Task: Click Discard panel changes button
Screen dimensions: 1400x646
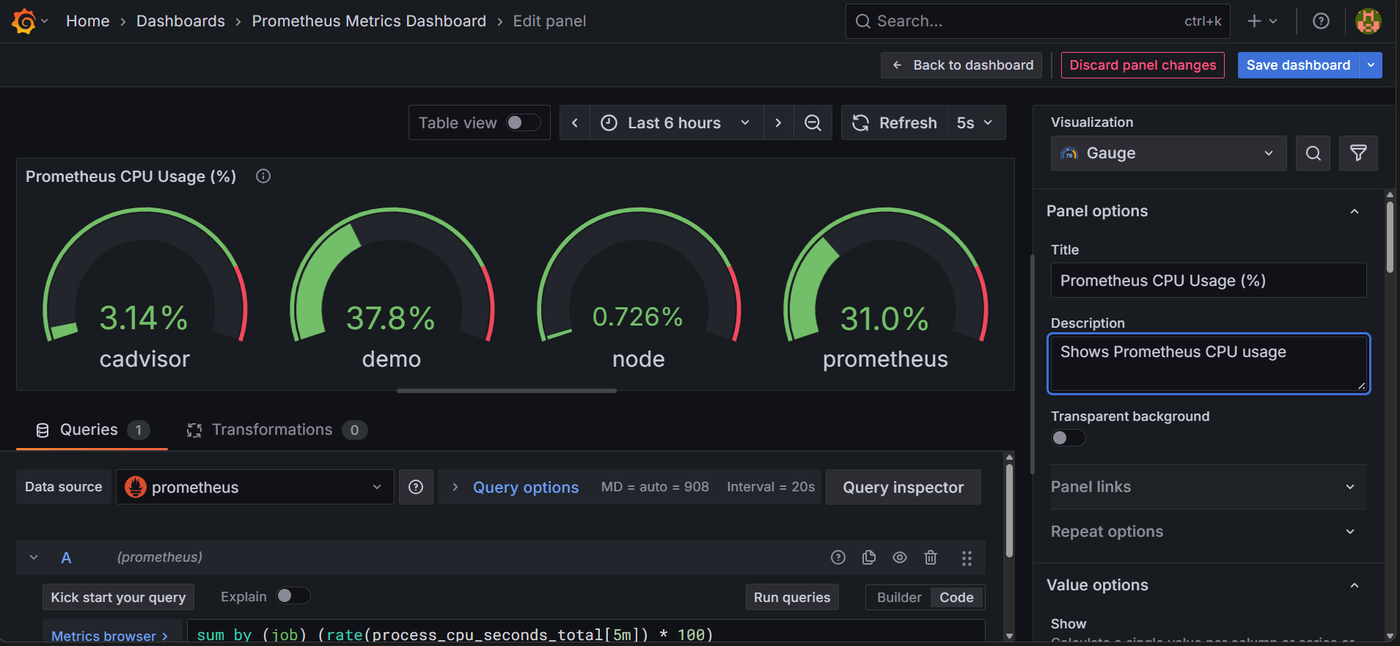Action: coord(1143,65)
